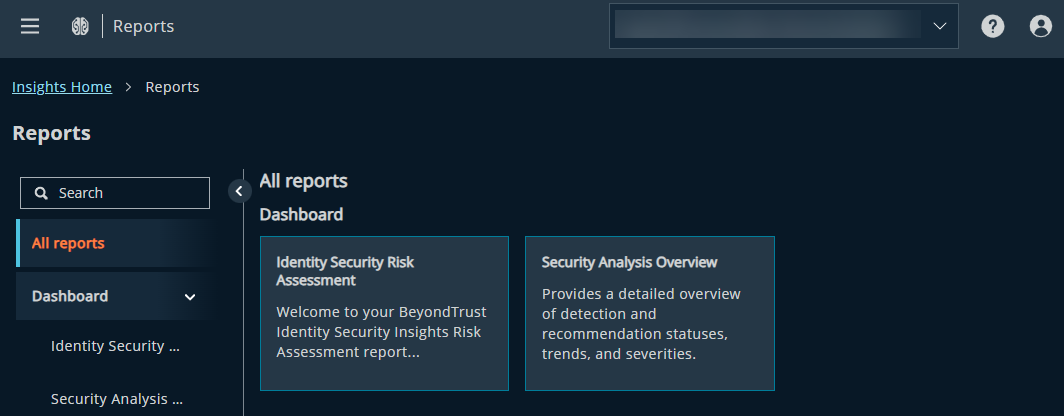Click the 'Welcome to your BeyondTrust' description

[381, 332]
